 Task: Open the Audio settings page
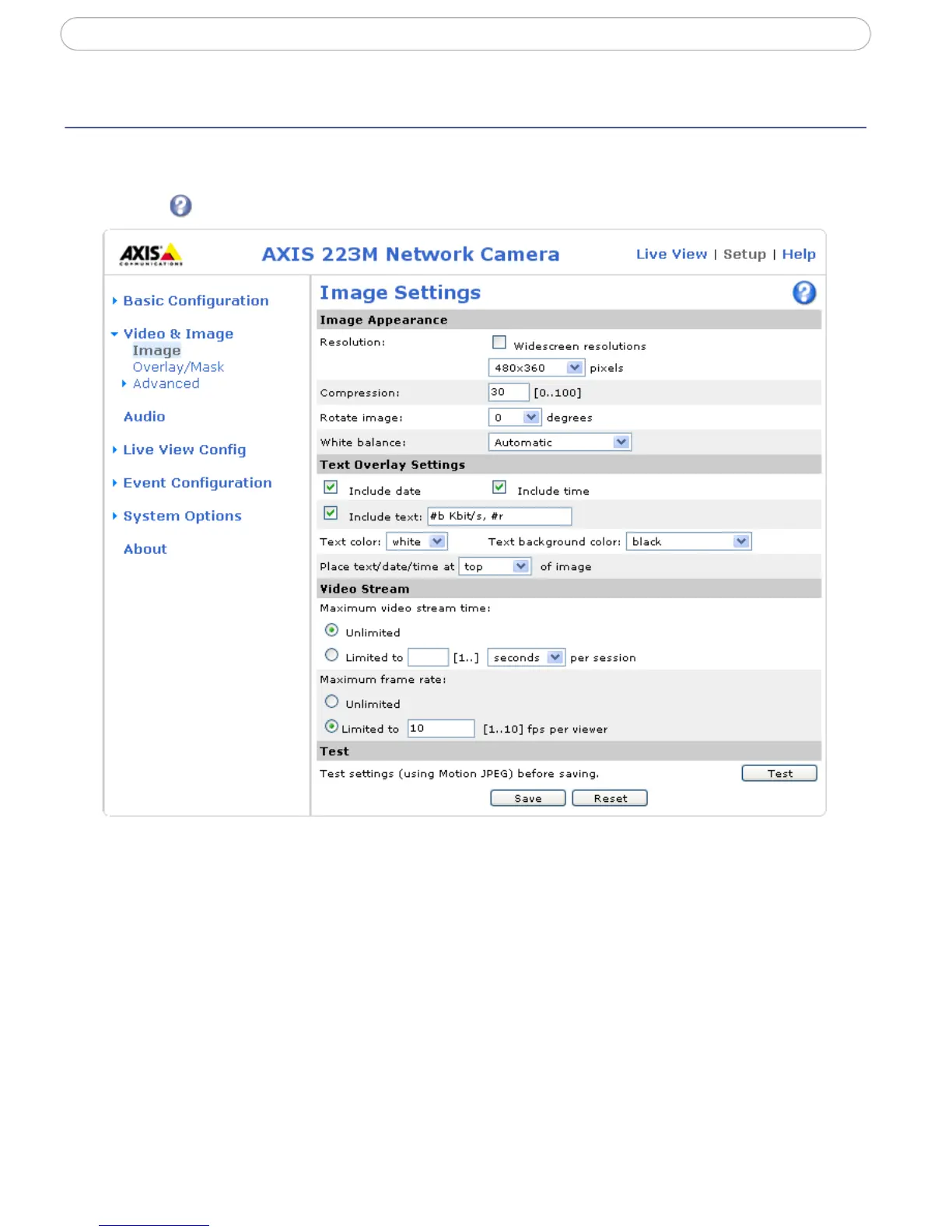pyautogui.click(x=145, y=417)
